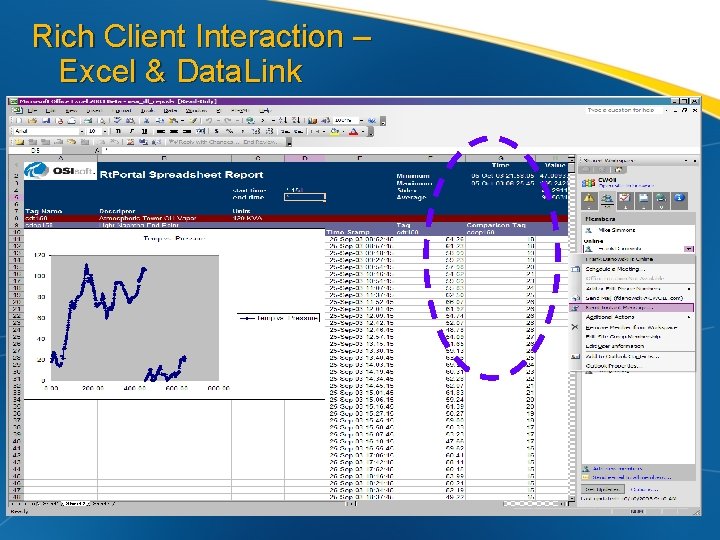The image size is (720, 540).
Task: Choose Edit Site Group Membership entry
Action: [x=632, y=337]
